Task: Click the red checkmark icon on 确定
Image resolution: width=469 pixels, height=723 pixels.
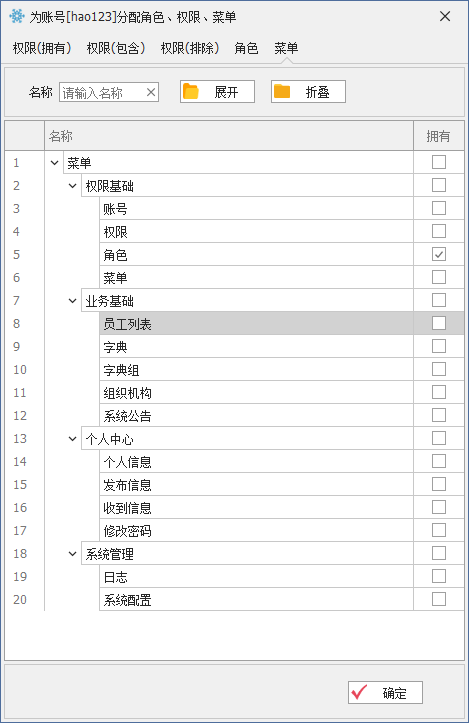Action: click(x=359, y=692)
